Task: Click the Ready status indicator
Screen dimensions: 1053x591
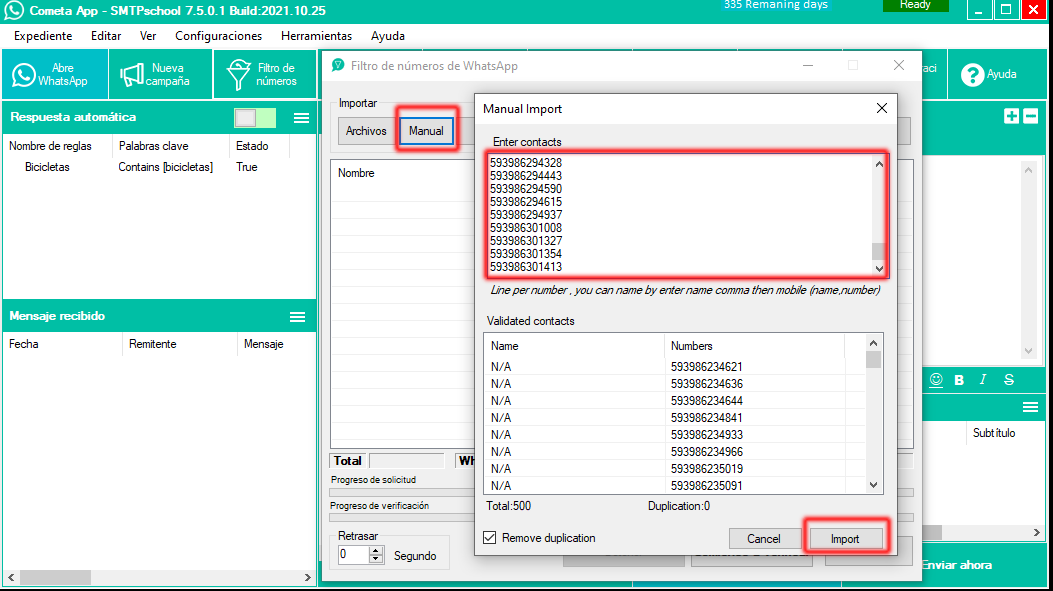Action: (915, 5)
